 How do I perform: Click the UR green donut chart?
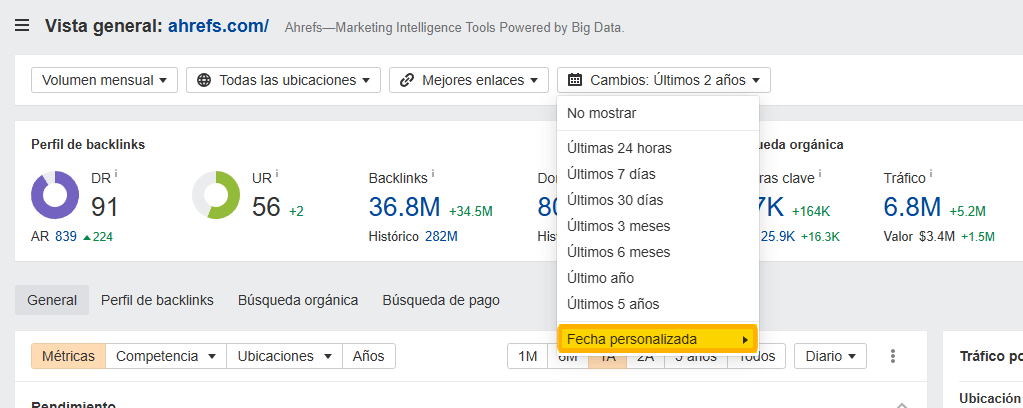tap(216, 195)
